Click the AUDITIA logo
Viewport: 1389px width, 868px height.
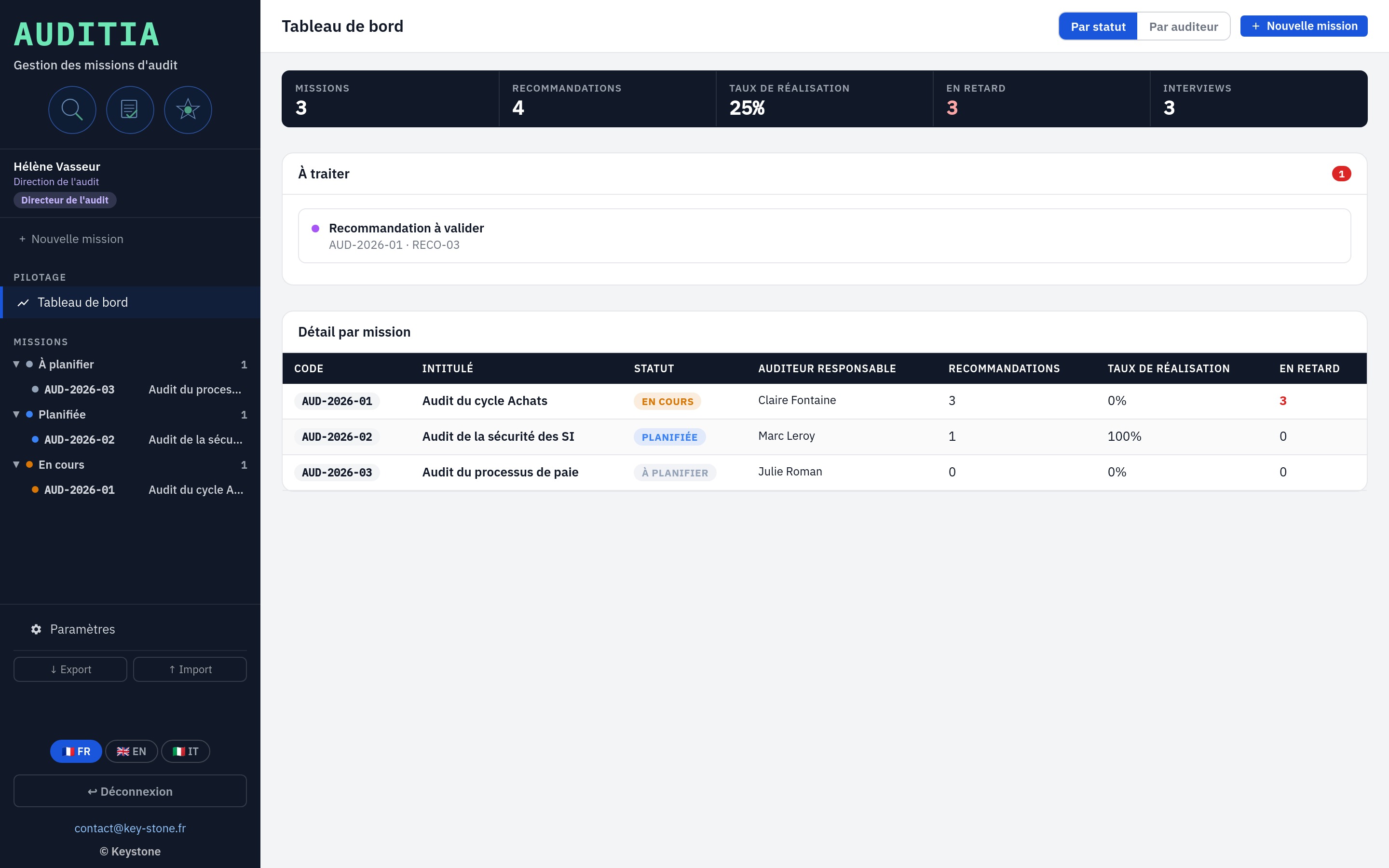pyautogui.click(x=87, y=34)
